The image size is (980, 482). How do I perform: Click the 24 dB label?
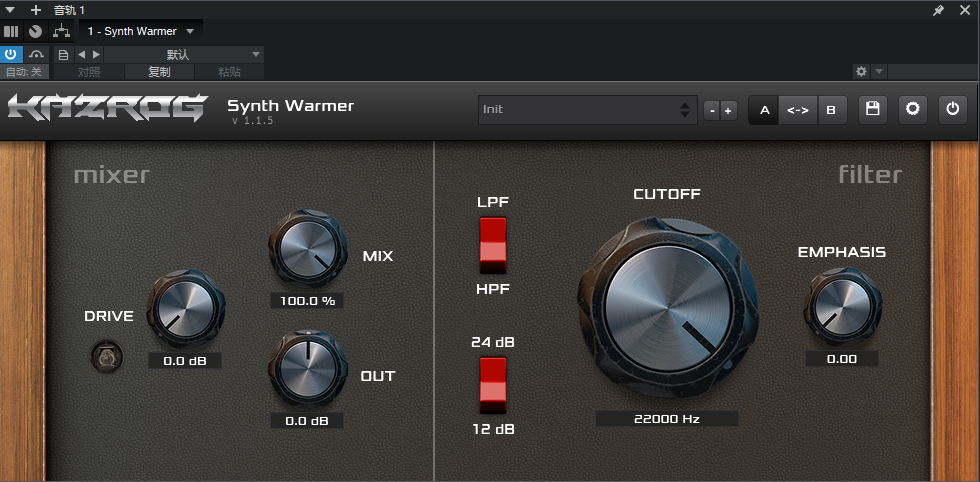click(x=493, y=343)
